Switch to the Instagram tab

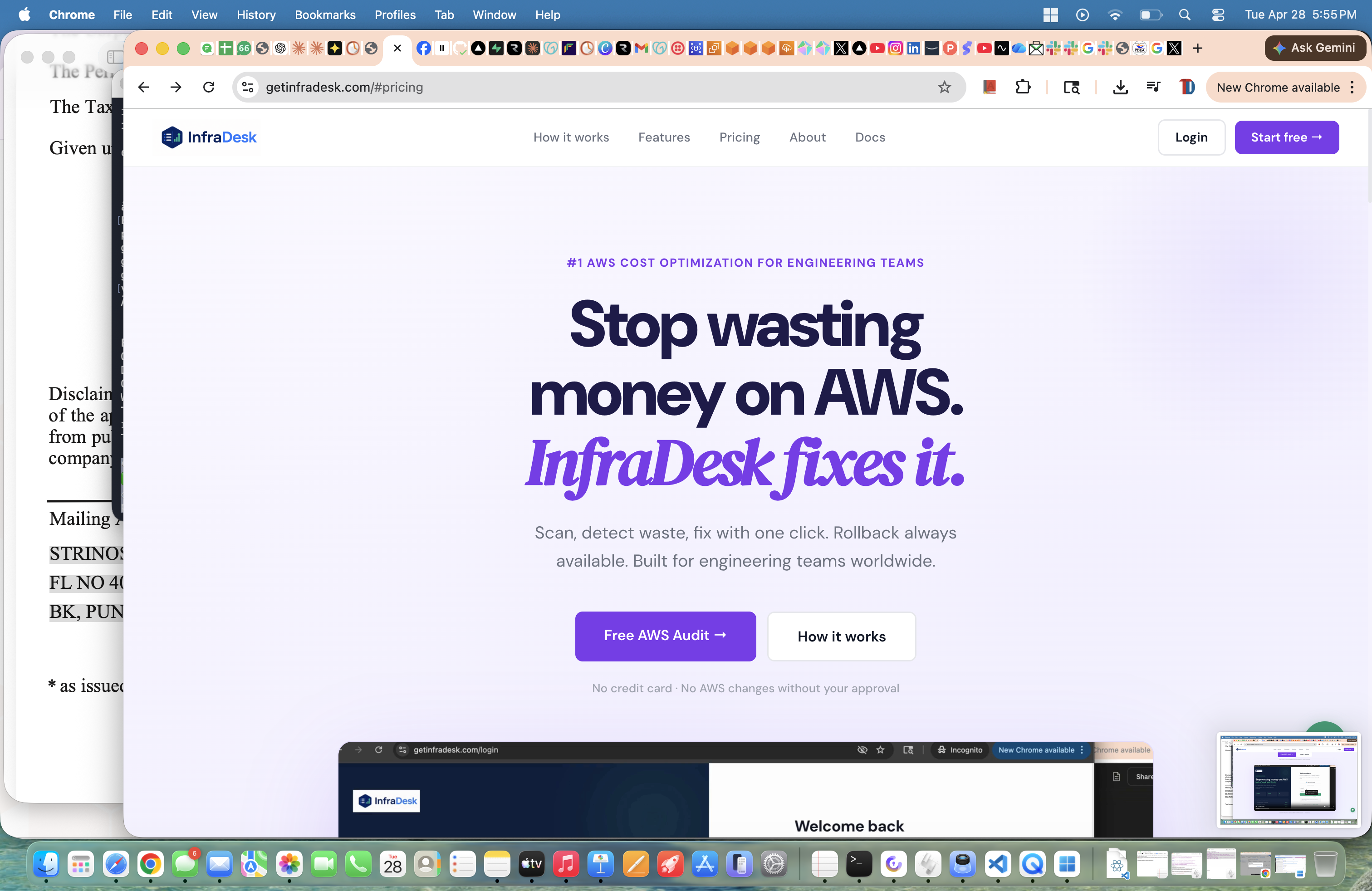coord(895,49)
